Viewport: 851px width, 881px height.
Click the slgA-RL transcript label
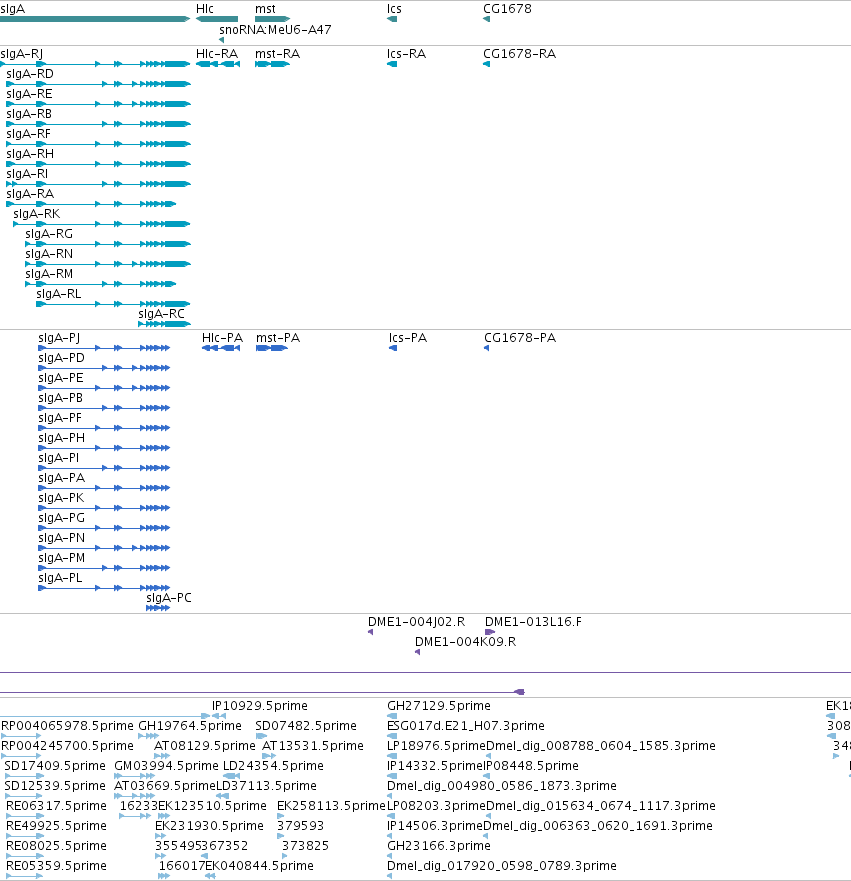(x=59, y=294)
